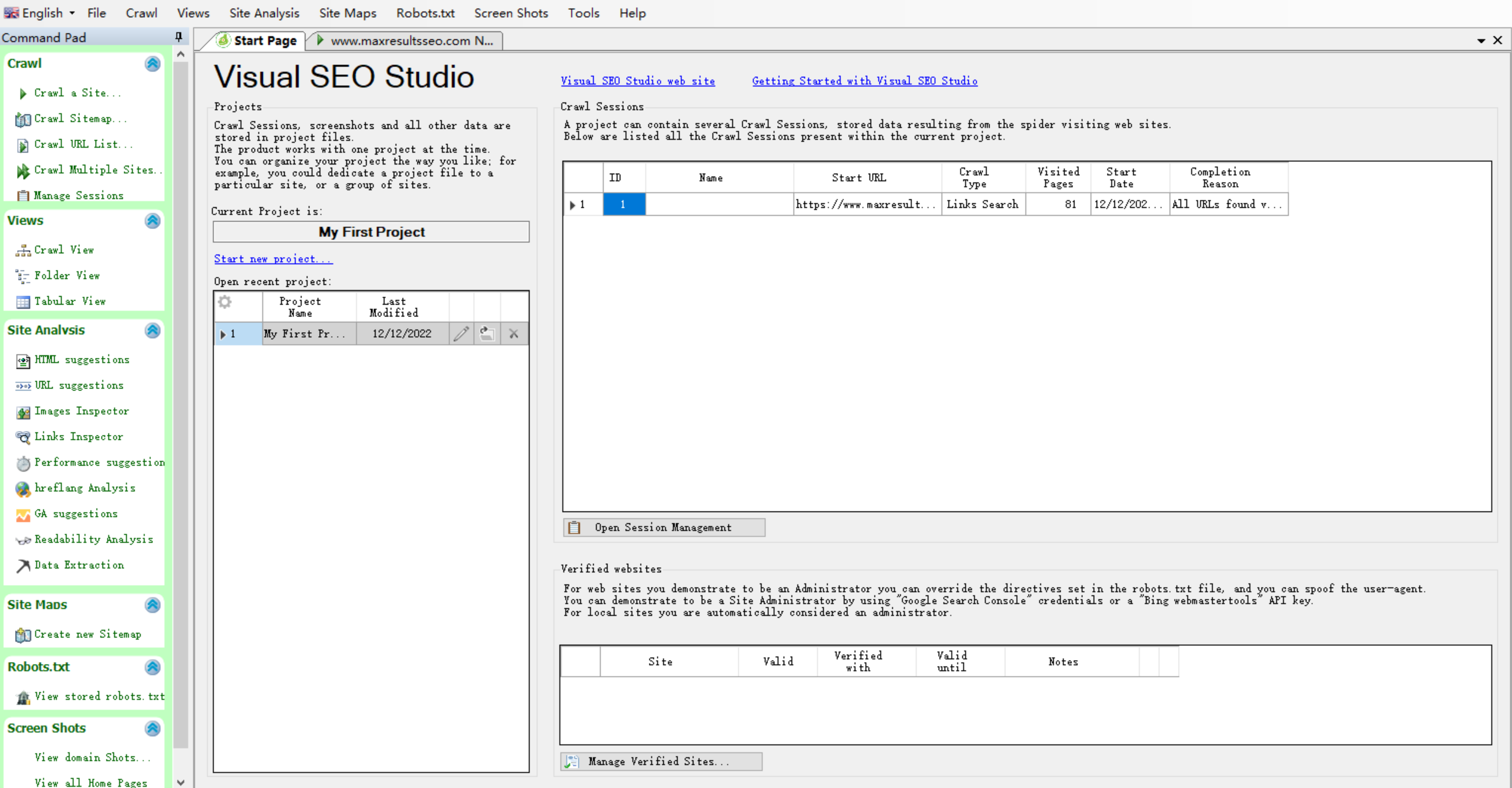Click the Data Extraction pickaxe icon
The image size is (1512, 788).
coord(23,566)
